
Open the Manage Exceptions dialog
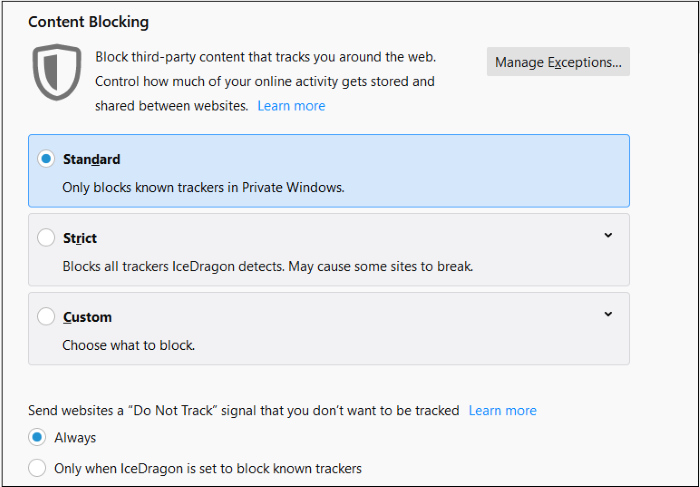[x=558, y=62]
